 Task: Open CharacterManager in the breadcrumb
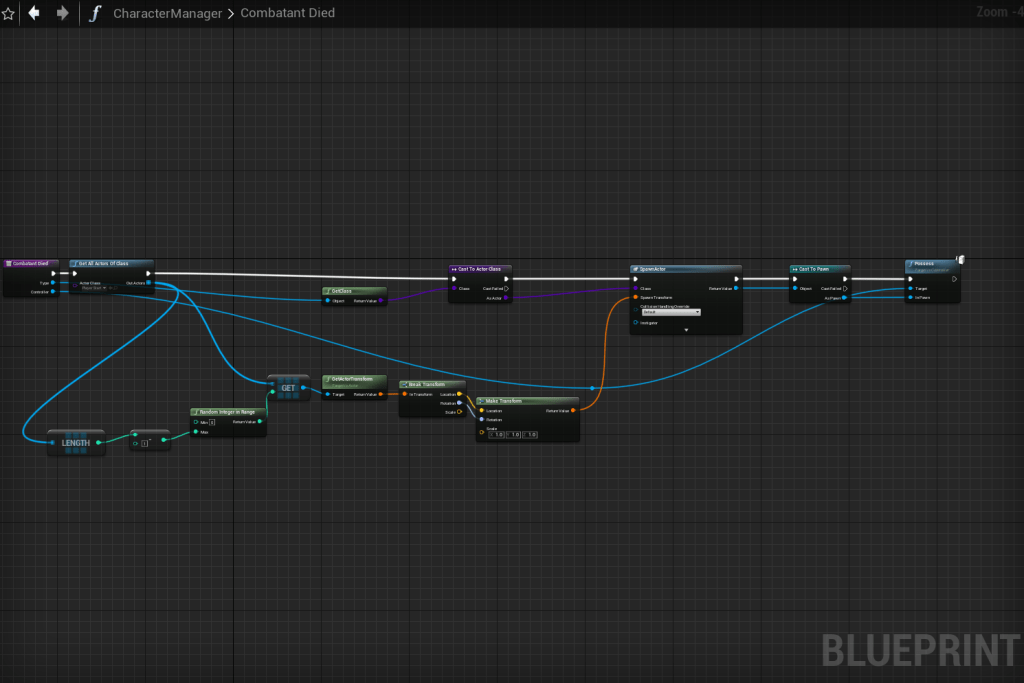coord(167,13)
